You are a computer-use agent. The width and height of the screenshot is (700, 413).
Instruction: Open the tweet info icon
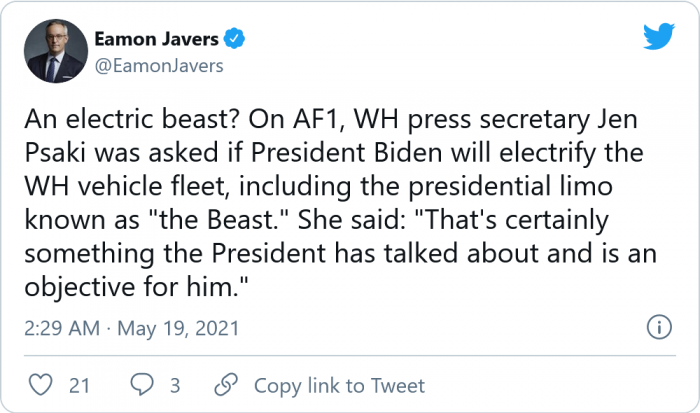[x=659, y=328]
